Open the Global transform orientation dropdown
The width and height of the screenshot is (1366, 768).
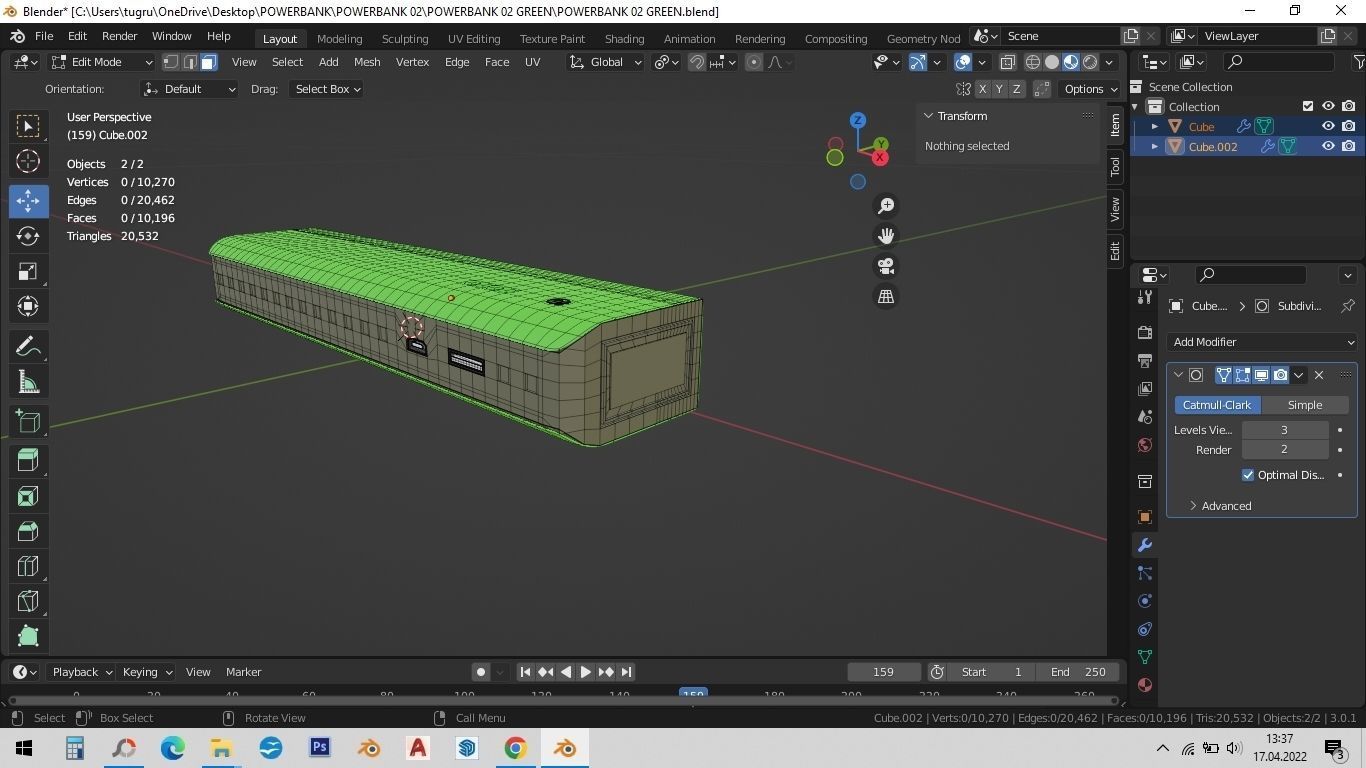coord(605,62)
